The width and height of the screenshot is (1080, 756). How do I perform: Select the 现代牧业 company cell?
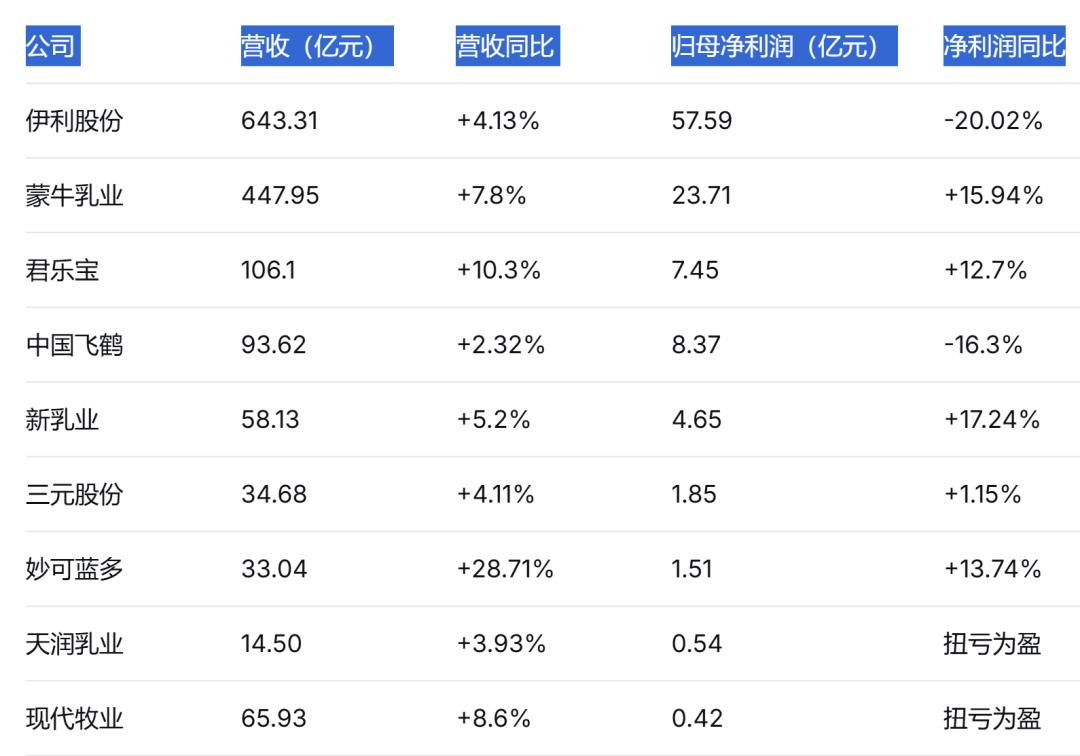[x=74, y=718]
